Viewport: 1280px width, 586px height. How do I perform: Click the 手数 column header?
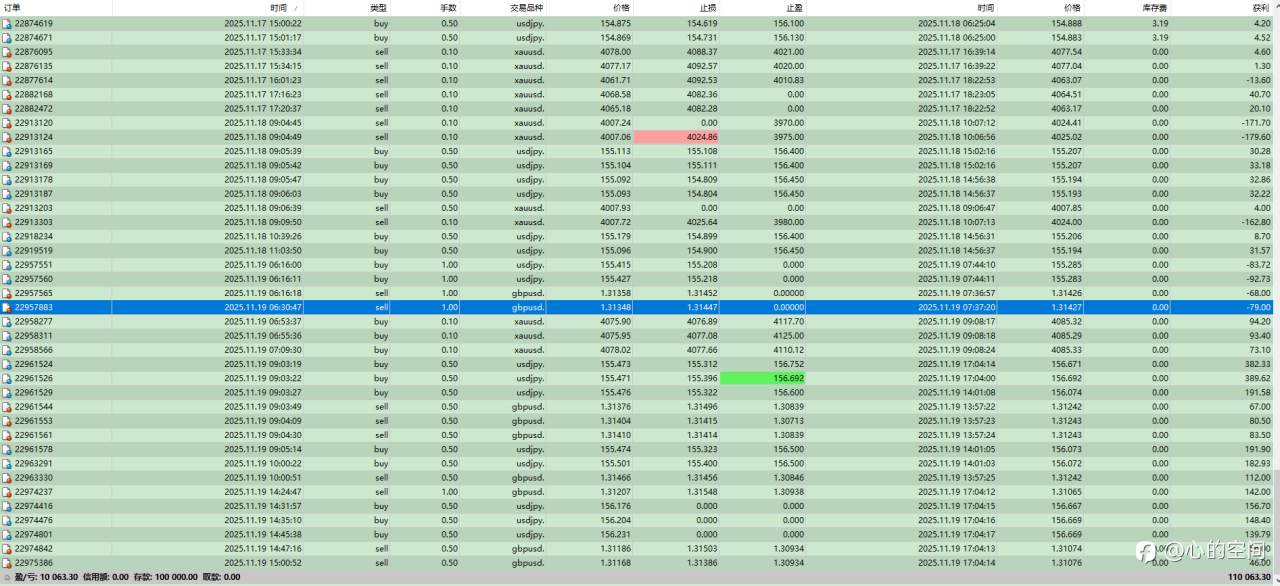(x=448, y=8)
